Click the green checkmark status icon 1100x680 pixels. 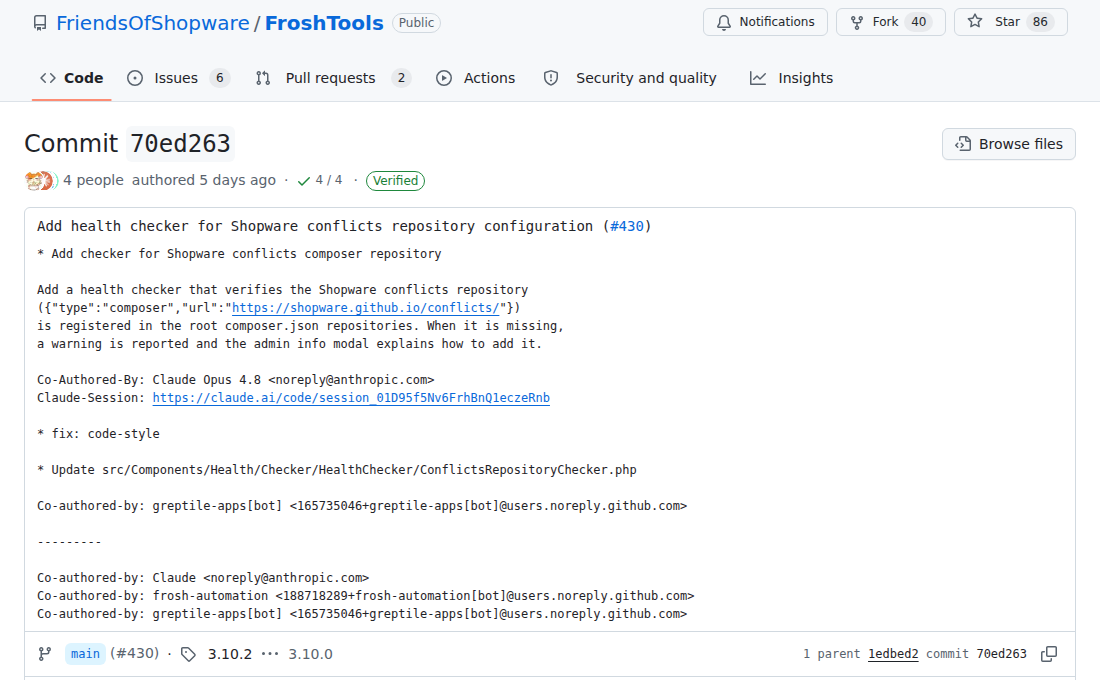(x=304, y=181)
